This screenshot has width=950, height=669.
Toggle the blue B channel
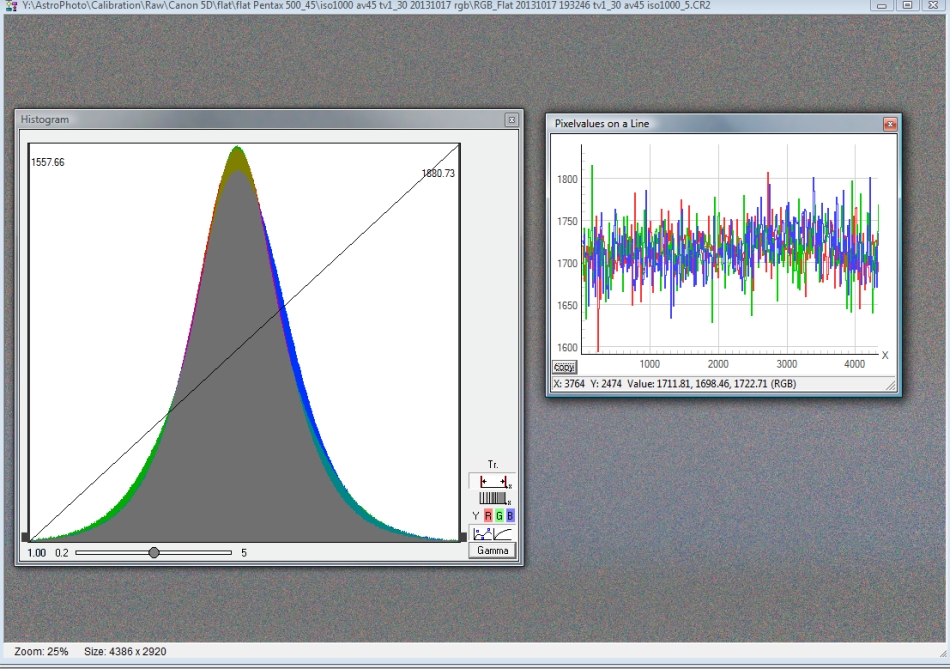pos(510,516)
